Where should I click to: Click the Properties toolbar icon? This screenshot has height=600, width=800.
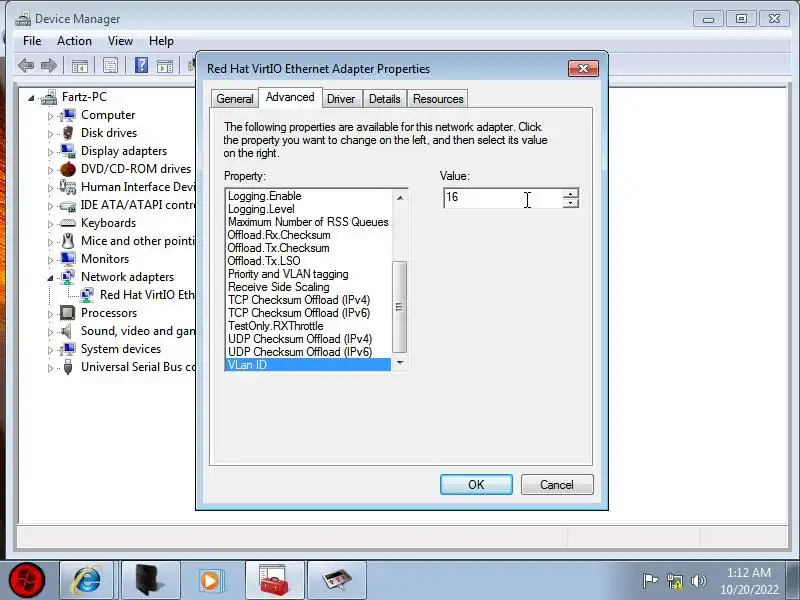(111, 65)
